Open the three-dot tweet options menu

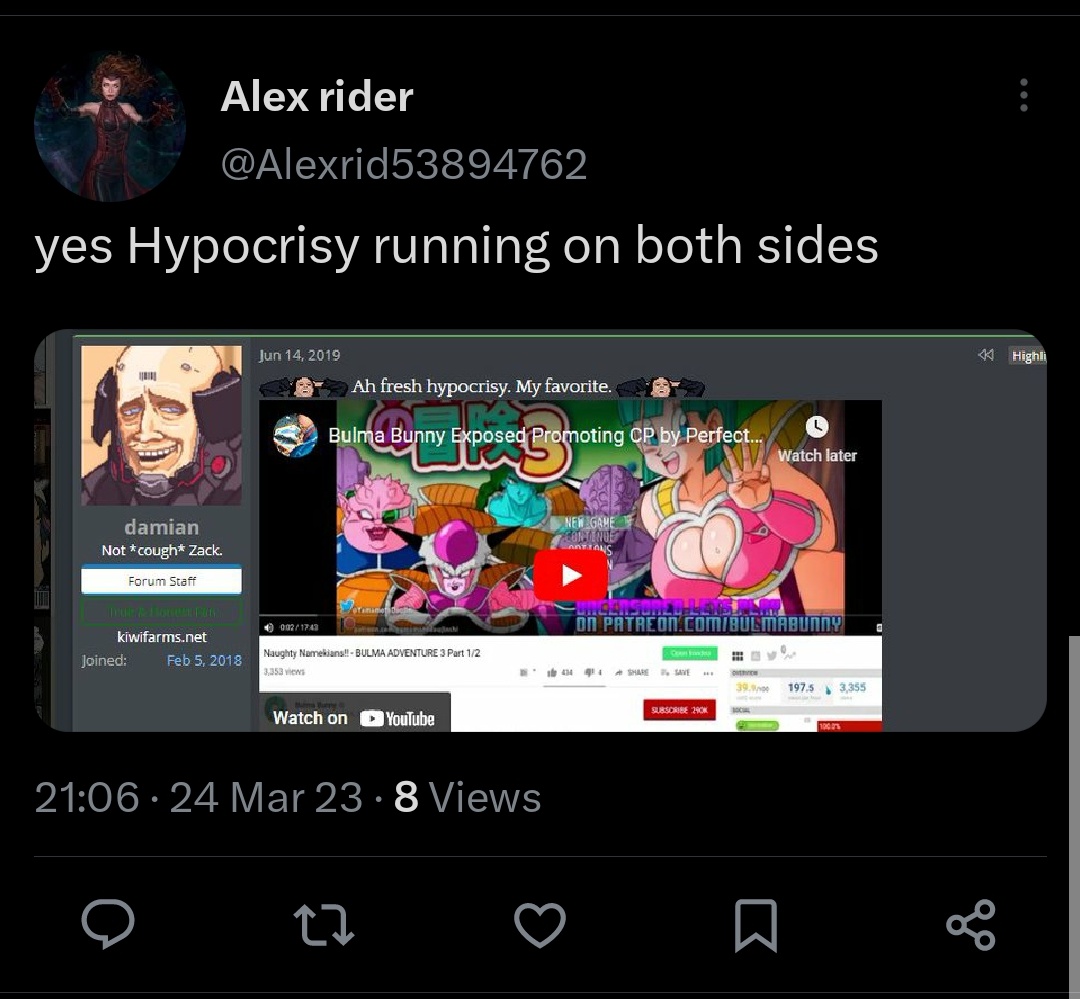tap(1024, 95)
